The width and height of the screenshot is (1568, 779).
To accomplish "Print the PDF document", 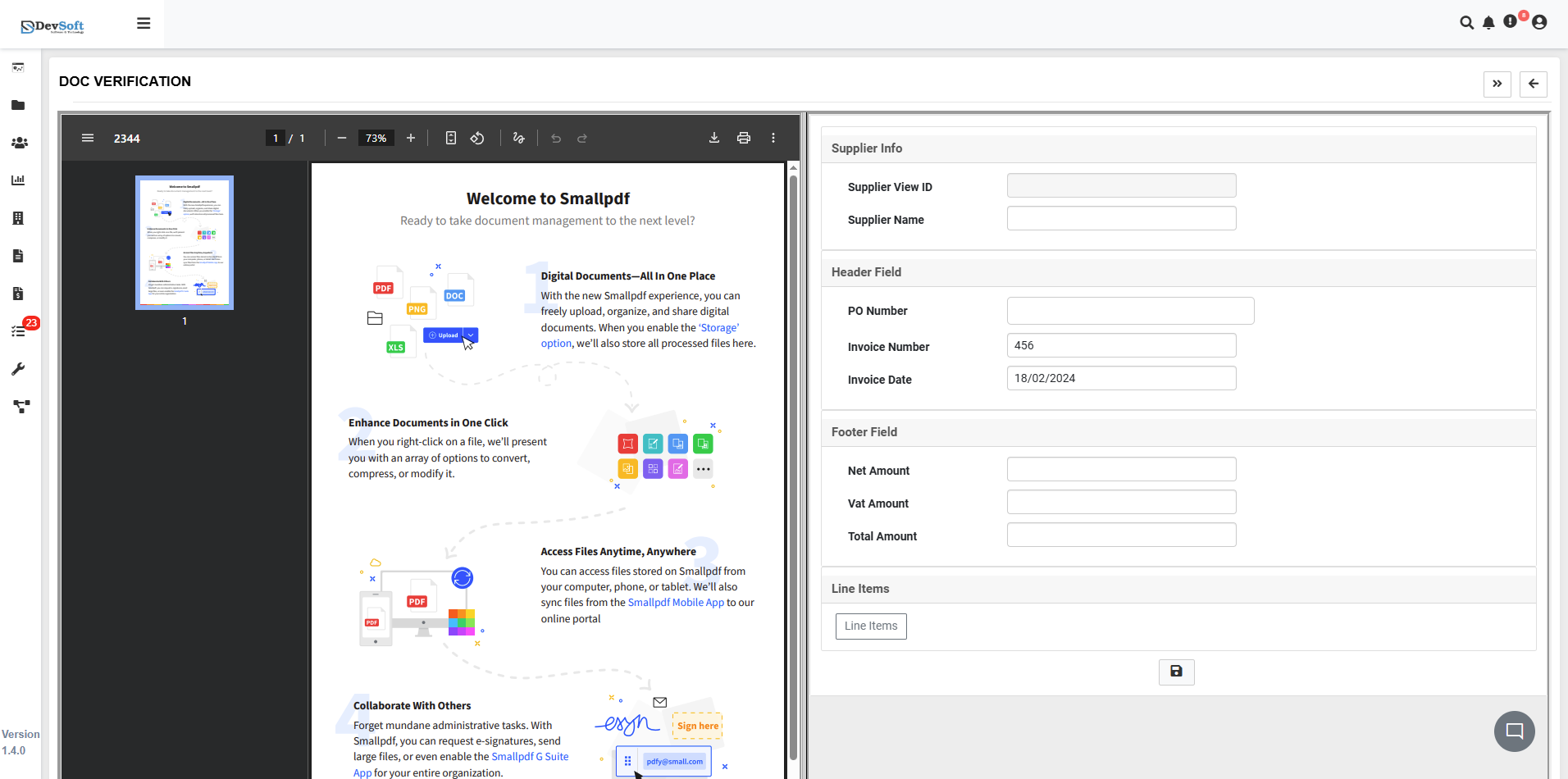I will (744, 138).
